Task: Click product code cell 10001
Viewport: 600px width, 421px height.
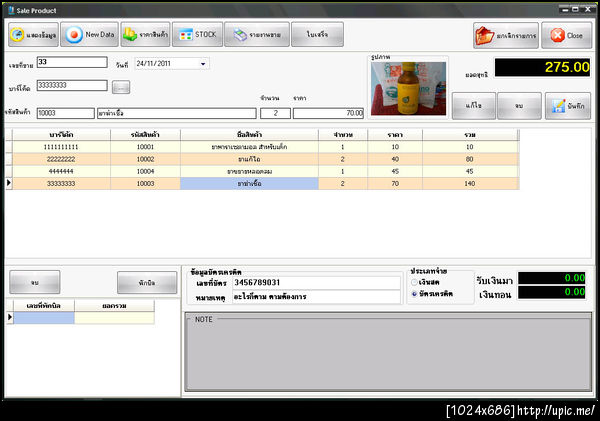Action: click(x=145, y=147)
